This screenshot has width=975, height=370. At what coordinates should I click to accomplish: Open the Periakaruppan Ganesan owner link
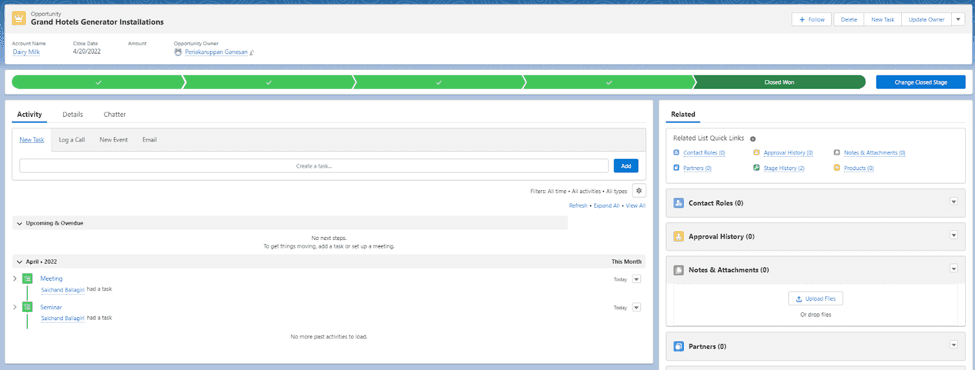point(216,52)
